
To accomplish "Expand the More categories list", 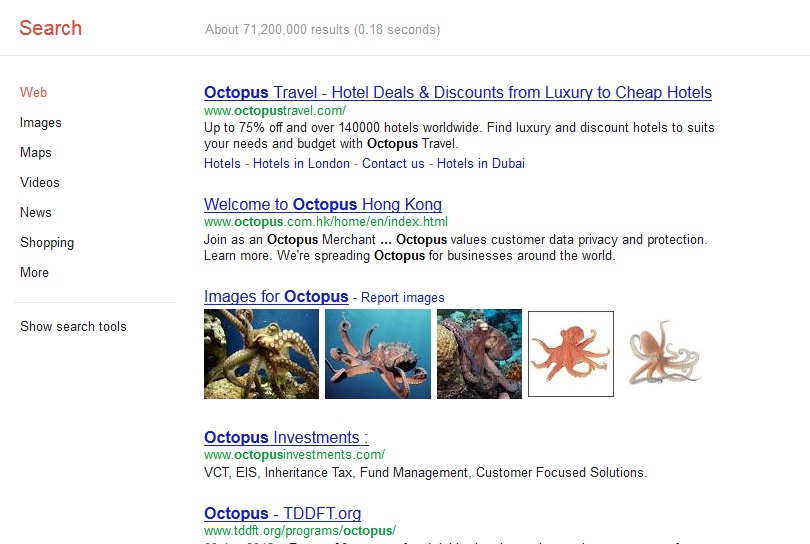I will [x=35, y=272].
